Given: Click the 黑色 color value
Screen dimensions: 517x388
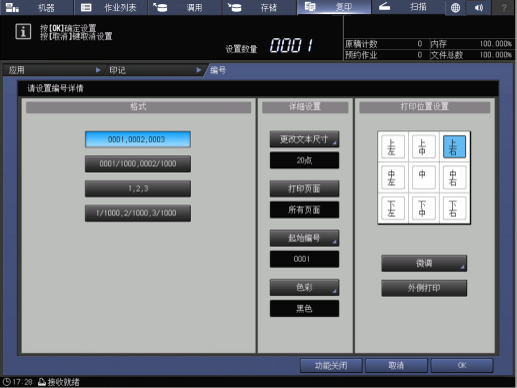Looking at the screenshot, I should [x=304, y=309].
